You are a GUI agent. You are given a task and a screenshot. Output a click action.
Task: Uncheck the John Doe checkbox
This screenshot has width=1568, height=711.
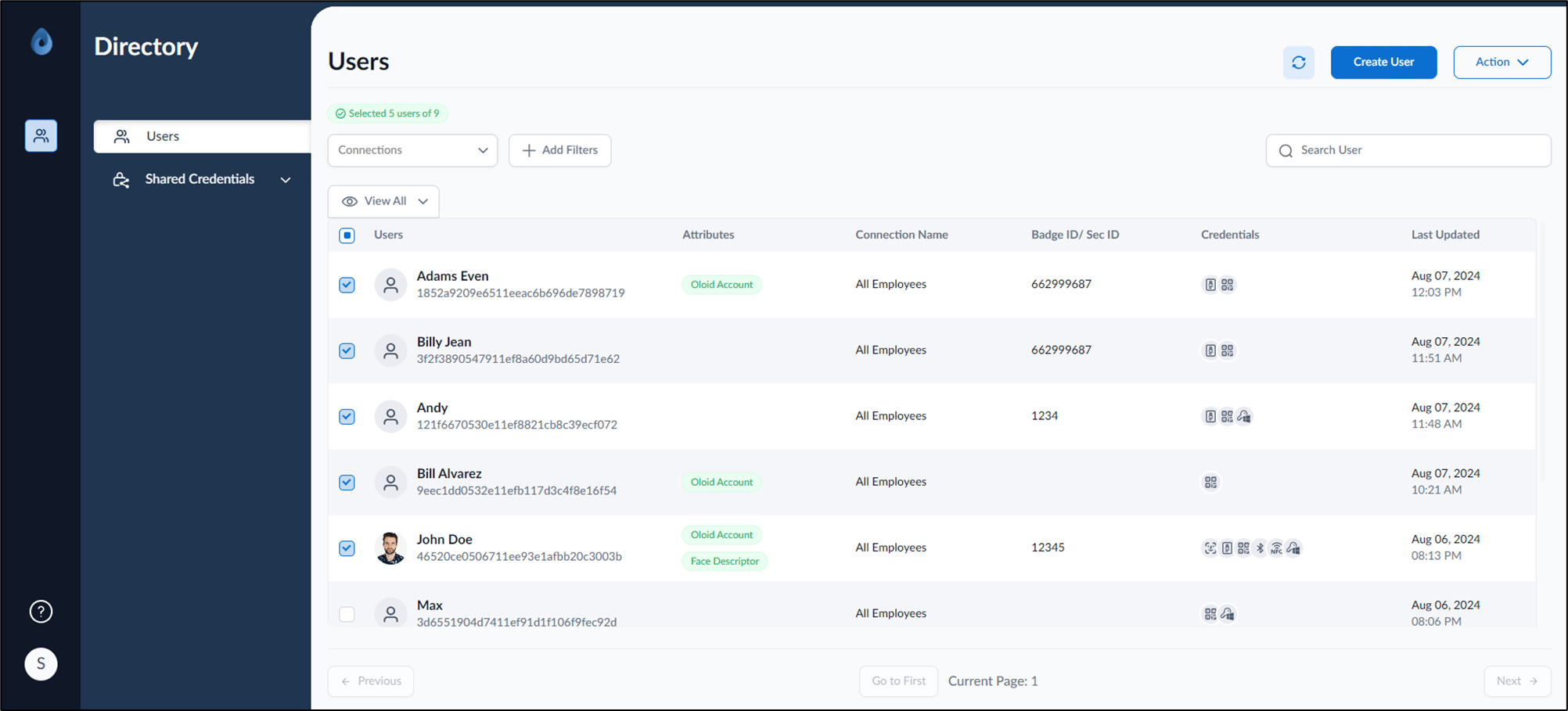pos(347,548)
